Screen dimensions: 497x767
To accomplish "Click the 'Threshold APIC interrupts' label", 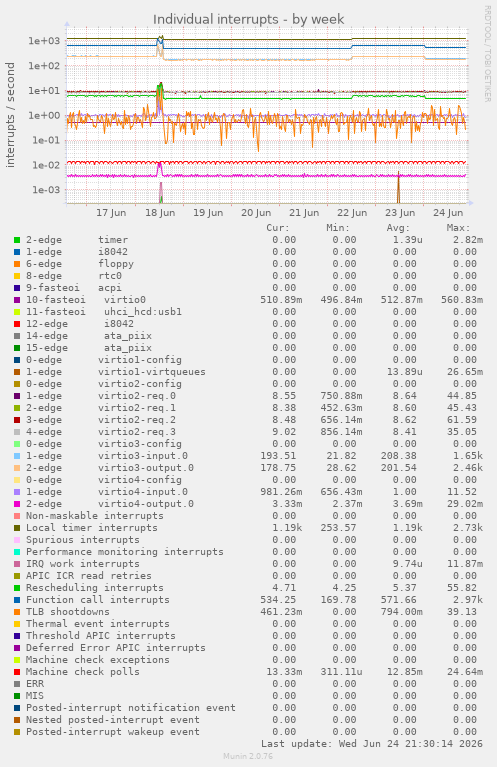I will 101,636.
